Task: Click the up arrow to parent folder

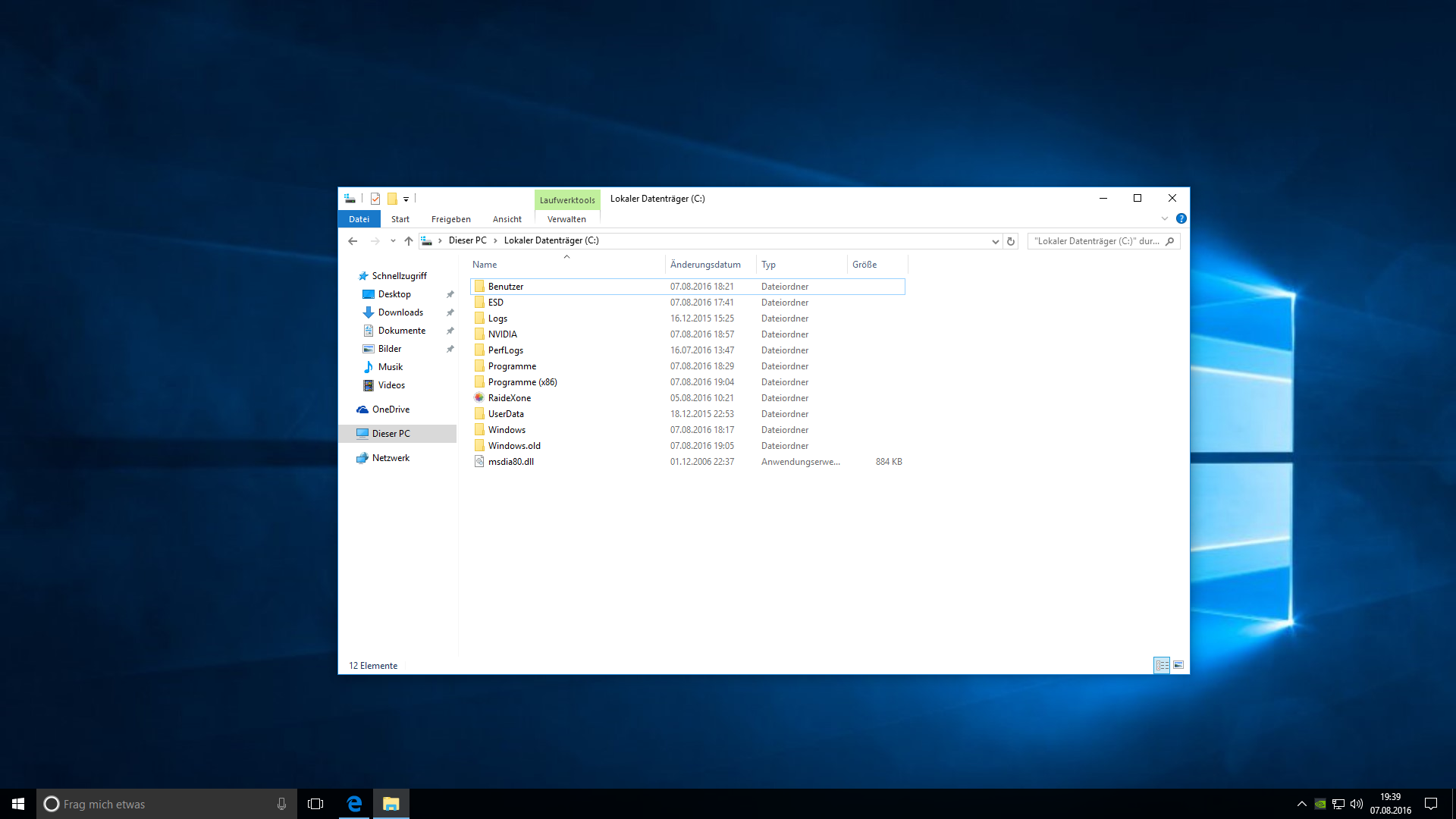Action: (x=409, y=241)
